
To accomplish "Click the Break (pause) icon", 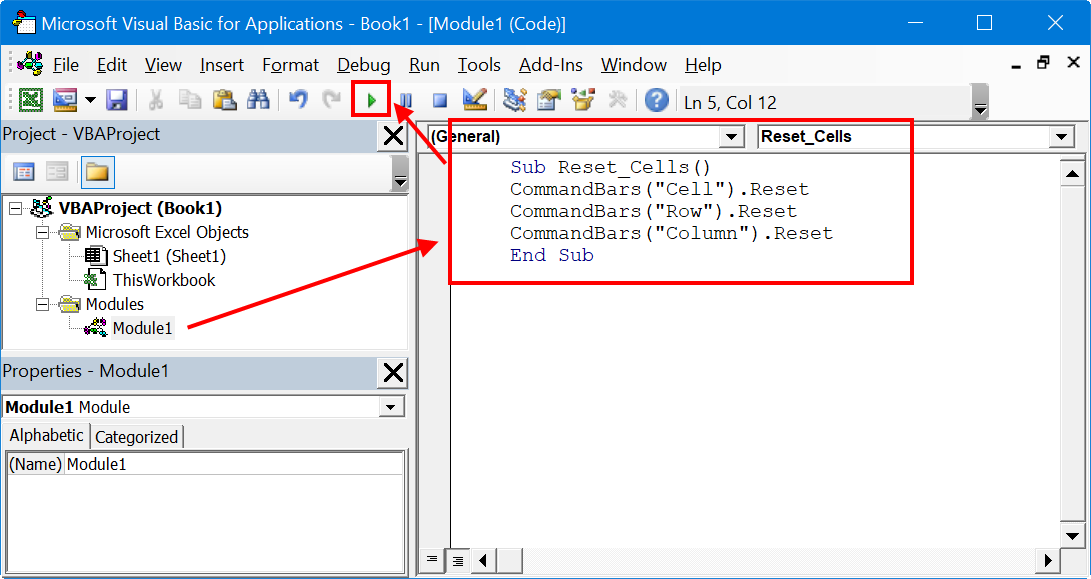I will tap(406, 100).
